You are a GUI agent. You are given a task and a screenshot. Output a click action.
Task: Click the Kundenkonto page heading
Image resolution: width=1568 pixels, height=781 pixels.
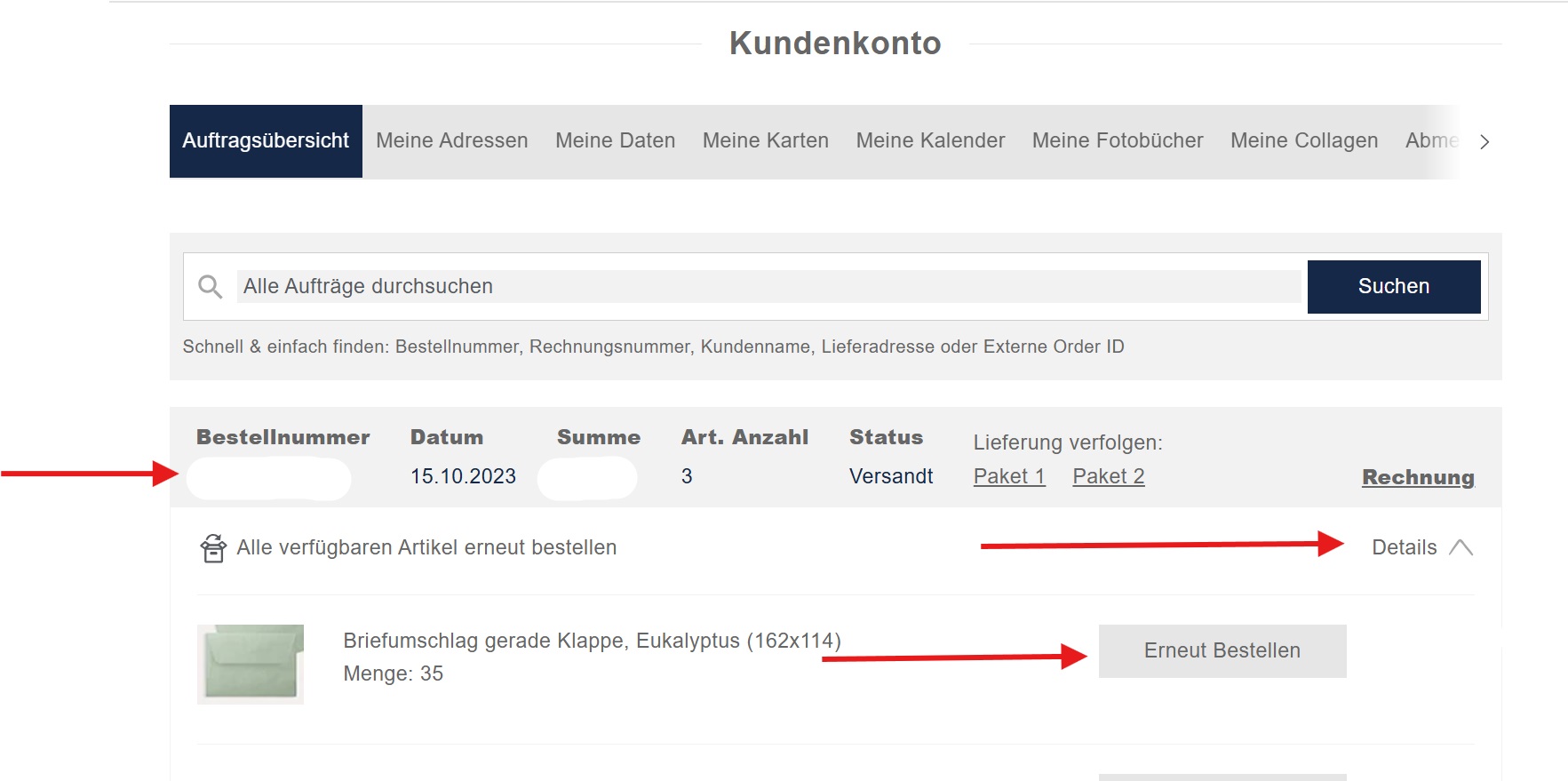[x=835, y=44]
